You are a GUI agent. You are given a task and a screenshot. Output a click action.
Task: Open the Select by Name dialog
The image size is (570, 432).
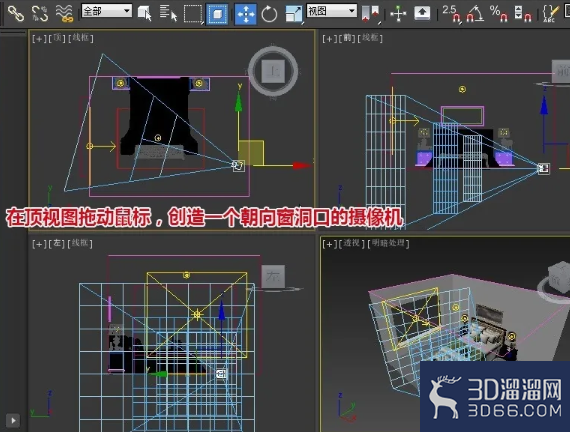tap(168, 13)
